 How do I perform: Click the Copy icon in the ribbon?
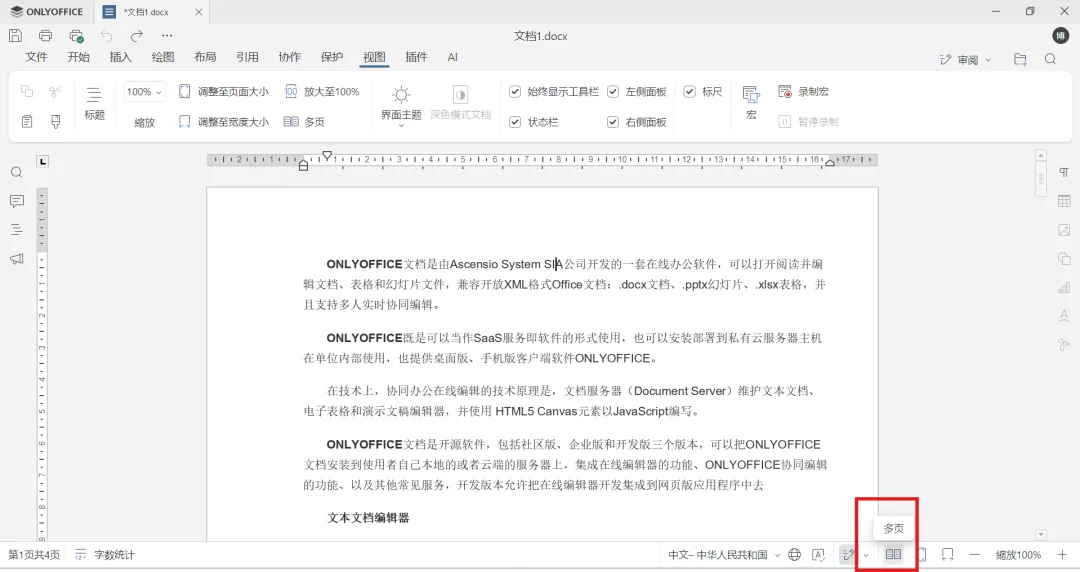27,92
